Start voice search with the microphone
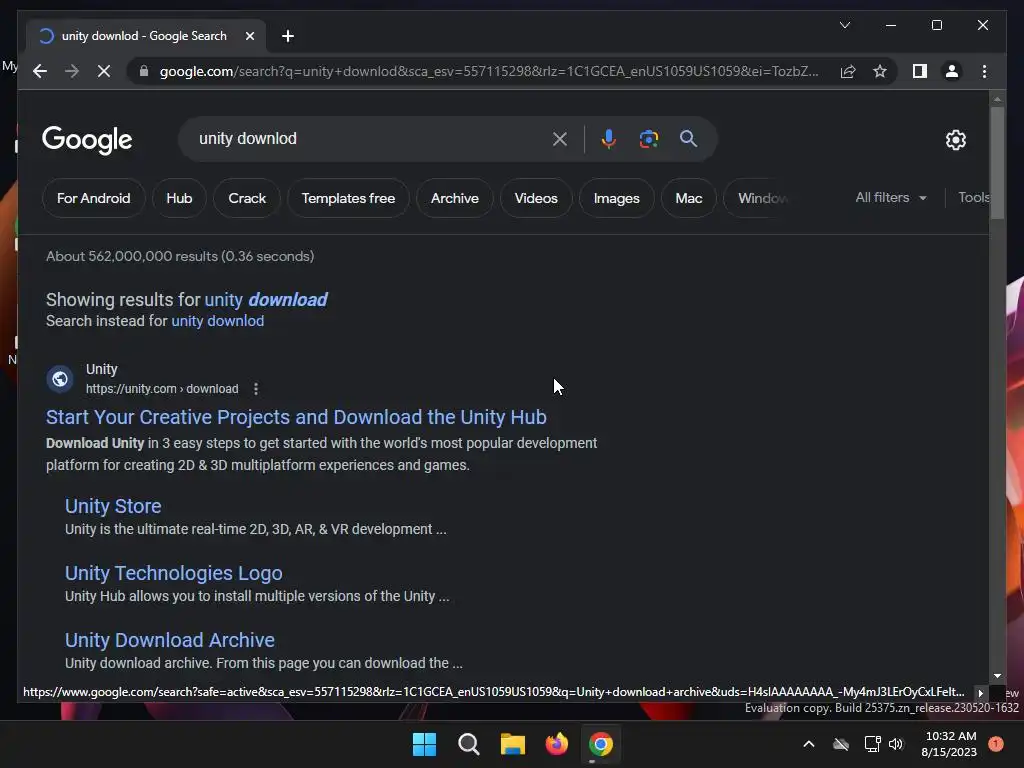Screen dimensions: 1024x768 click(609, 138)
